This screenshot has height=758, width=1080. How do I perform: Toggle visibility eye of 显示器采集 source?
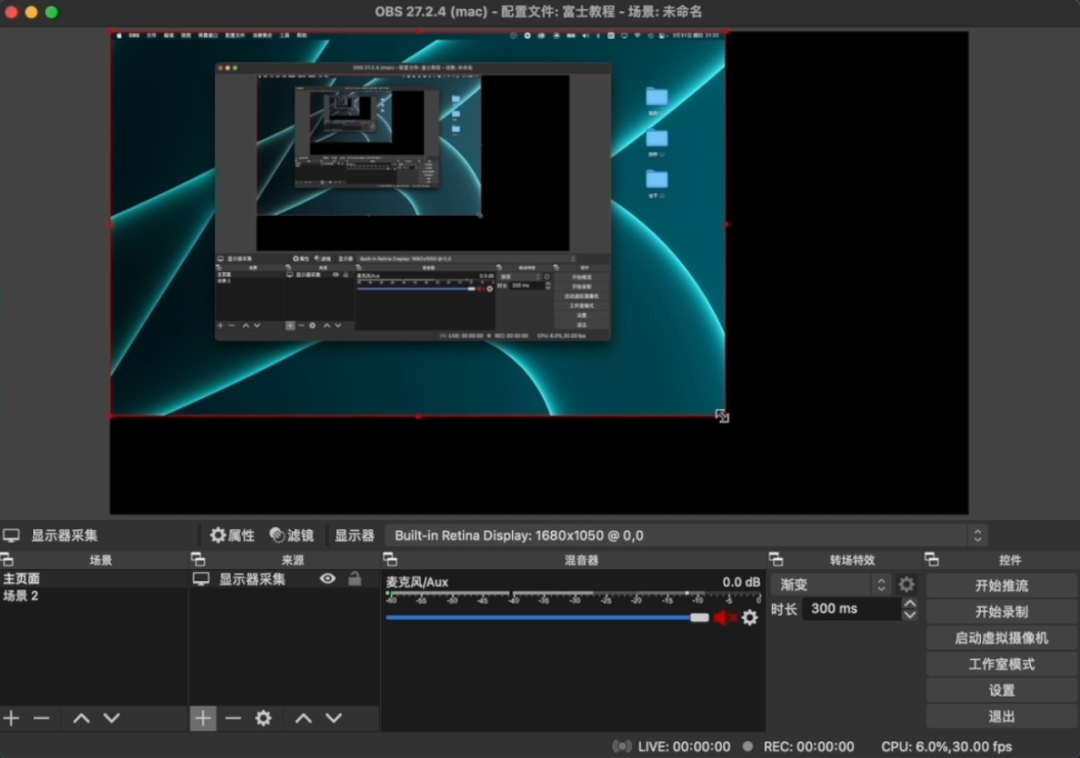click(x=328, y=579)
